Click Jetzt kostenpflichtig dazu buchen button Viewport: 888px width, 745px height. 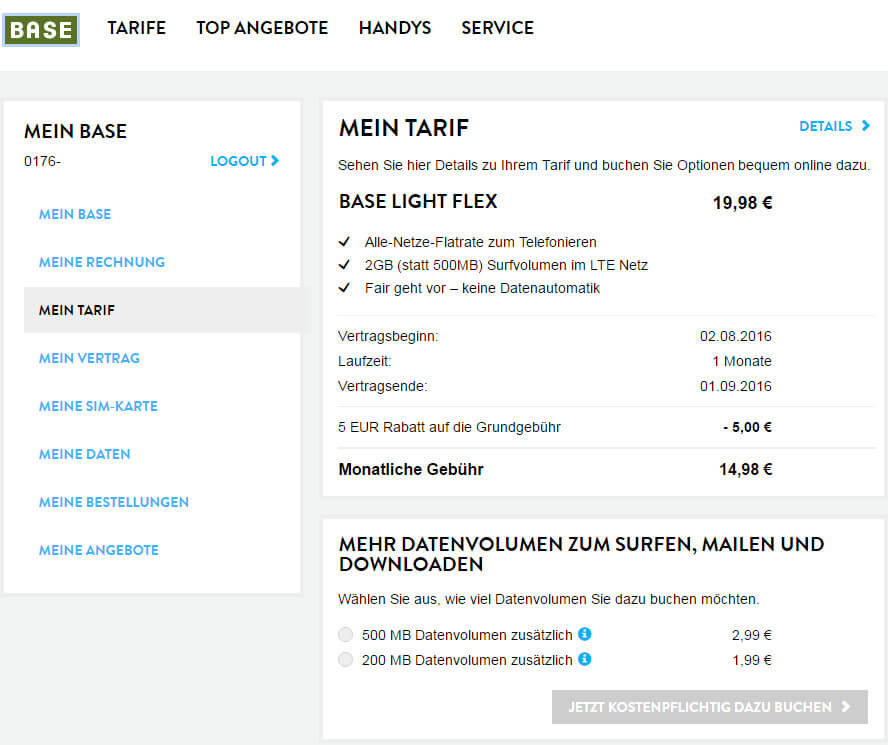[x=710, y=706]
